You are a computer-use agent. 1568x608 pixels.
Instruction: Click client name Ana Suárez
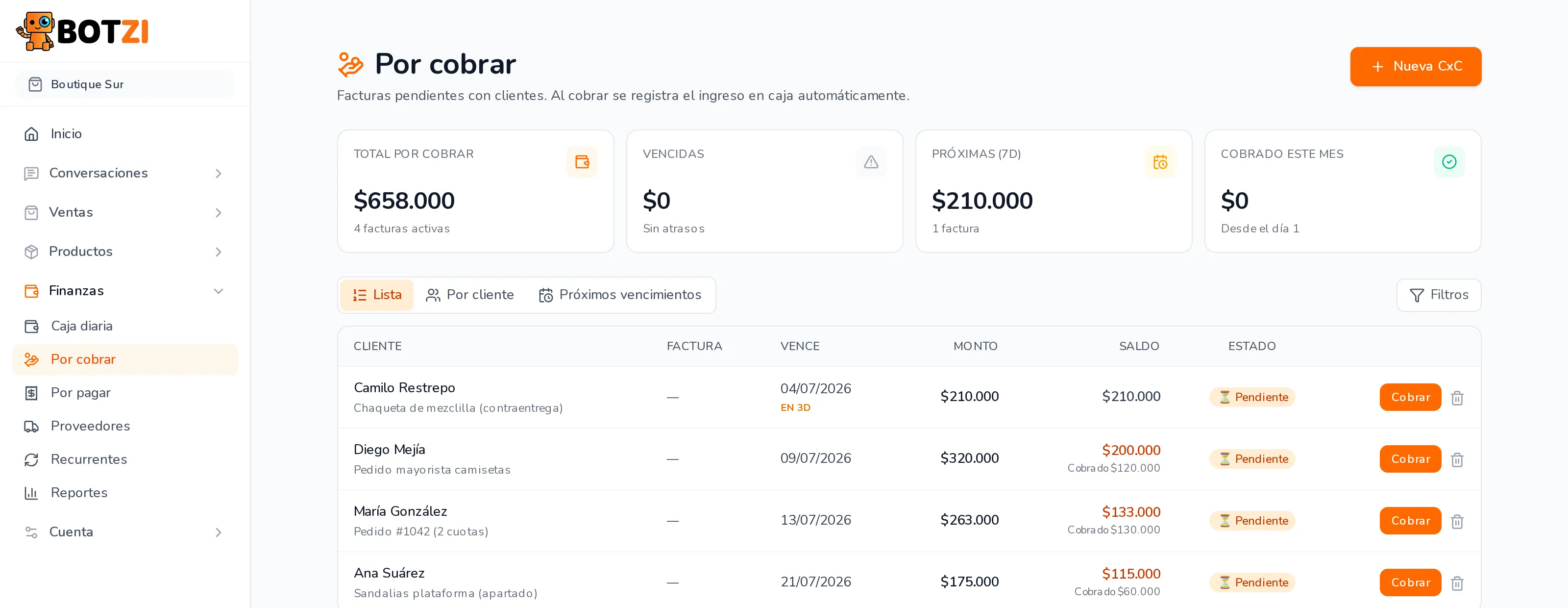[389, 573]
